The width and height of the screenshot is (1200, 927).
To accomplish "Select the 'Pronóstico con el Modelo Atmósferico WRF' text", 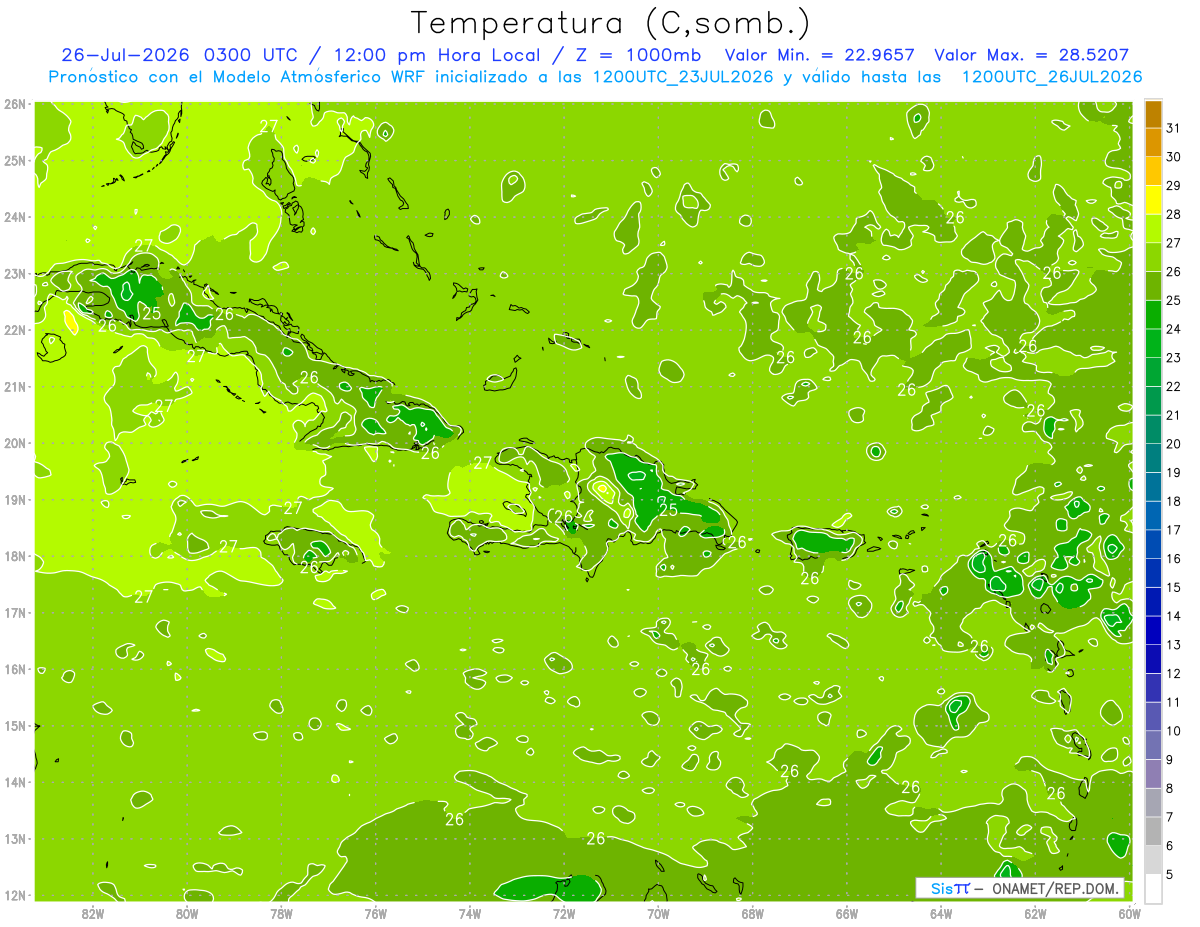I will pos(238,77).
